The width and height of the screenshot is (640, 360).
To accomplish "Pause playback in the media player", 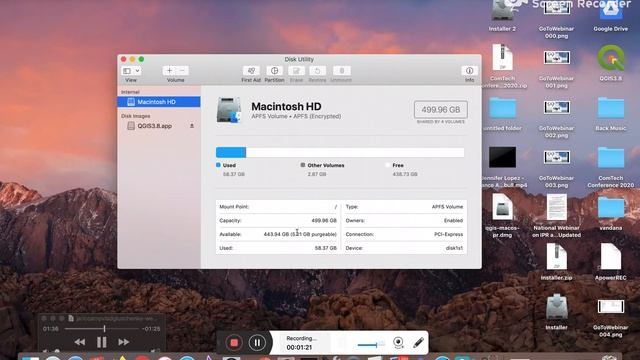I will pyautogui.click(x=102, y=342).
